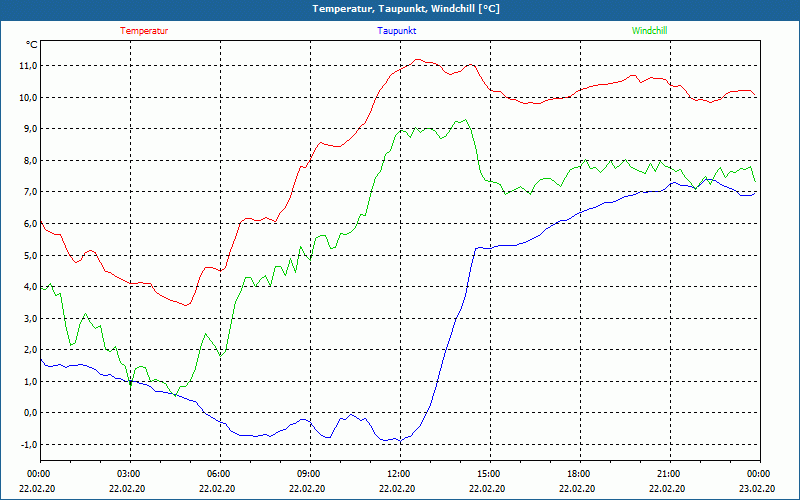The width and height of the screenshot is (800, 500).
Task: Click the 10,0 y-axis value
Action: [28, 97]
